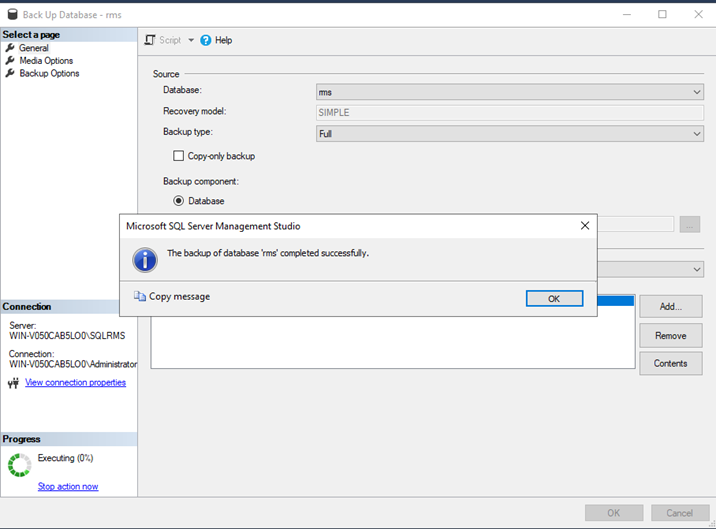Click the wrench icon beside General
The width and height of the screenshot is (716, 529).
pyautogui.click(x=10, y=48)
